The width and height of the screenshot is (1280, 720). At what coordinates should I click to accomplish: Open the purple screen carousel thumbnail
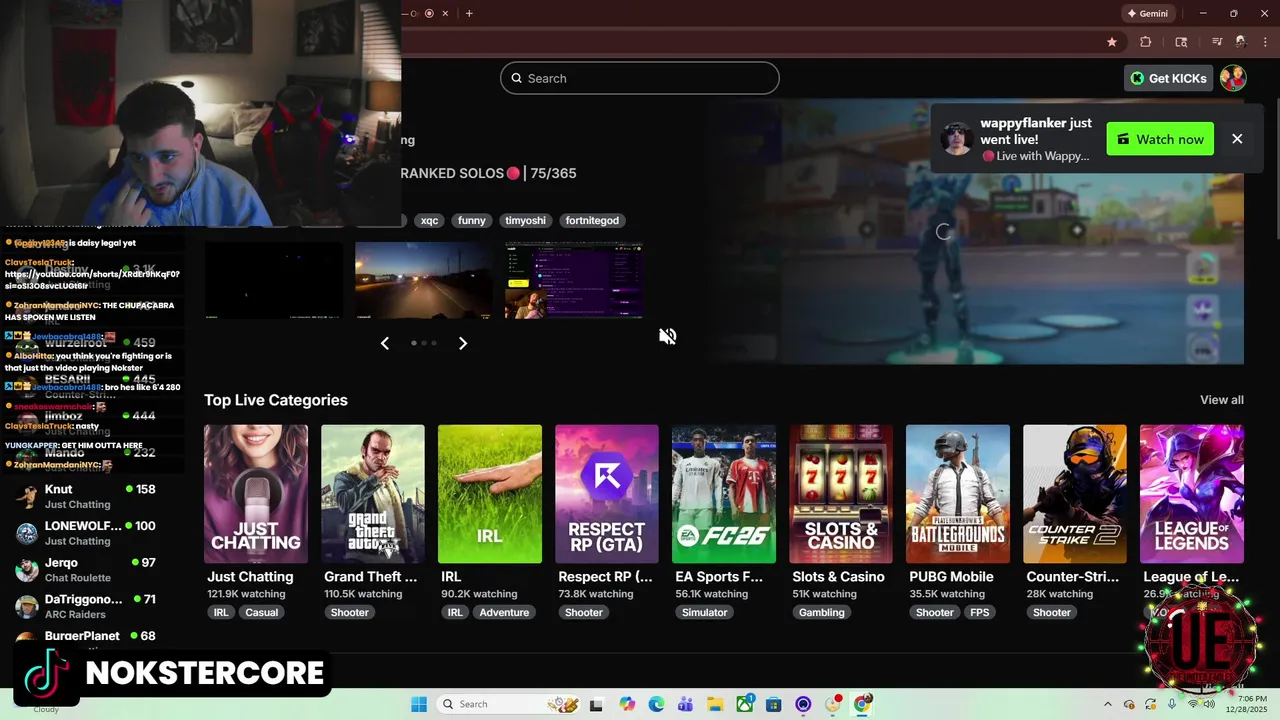coord(574,280)
